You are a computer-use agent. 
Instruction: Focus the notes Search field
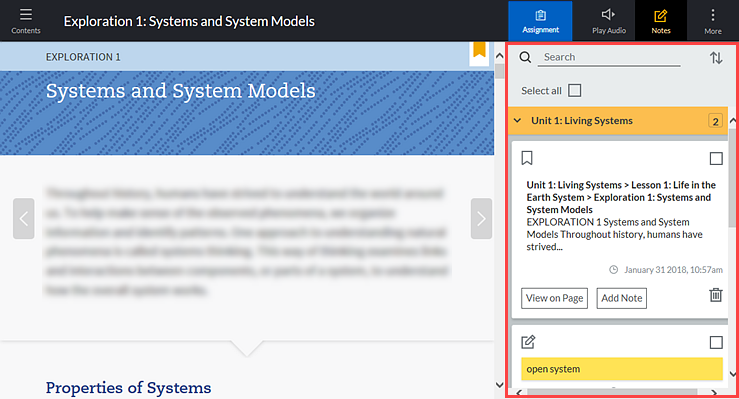click(609, 57)
